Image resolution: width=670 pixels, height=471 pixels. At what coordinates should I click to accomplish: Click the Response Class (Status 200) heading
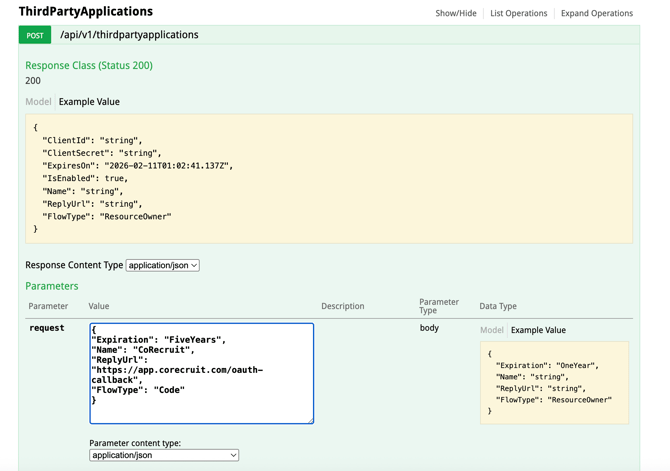point(89,65)
